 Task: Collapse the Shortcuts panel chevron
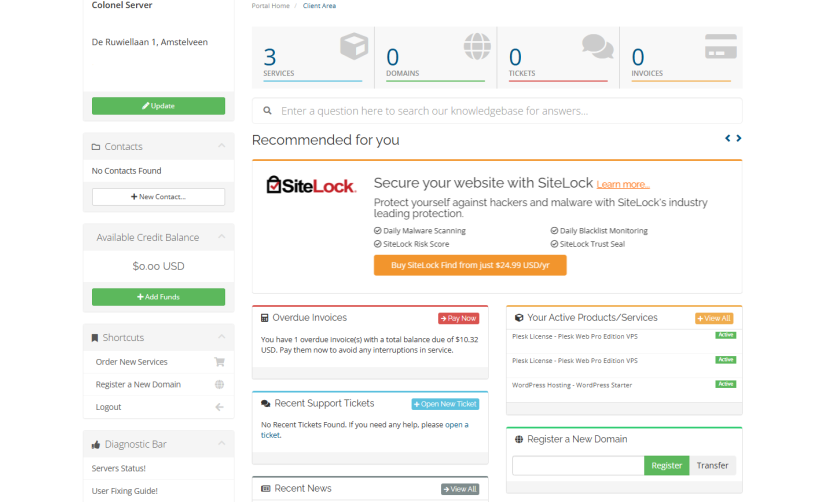click(221, 337)
